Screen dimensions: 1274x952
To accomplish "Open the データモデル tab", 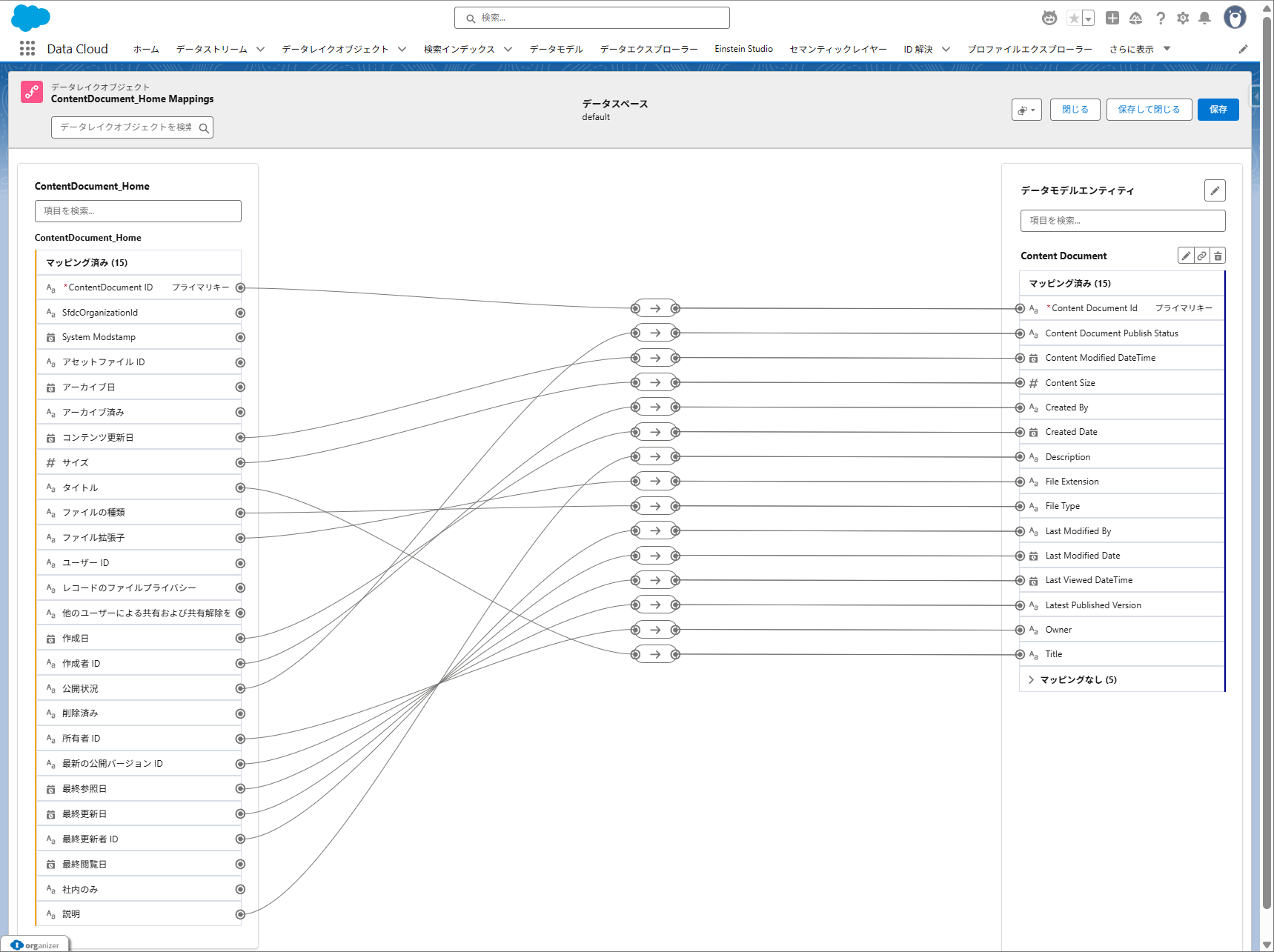I will pos(556,49).
